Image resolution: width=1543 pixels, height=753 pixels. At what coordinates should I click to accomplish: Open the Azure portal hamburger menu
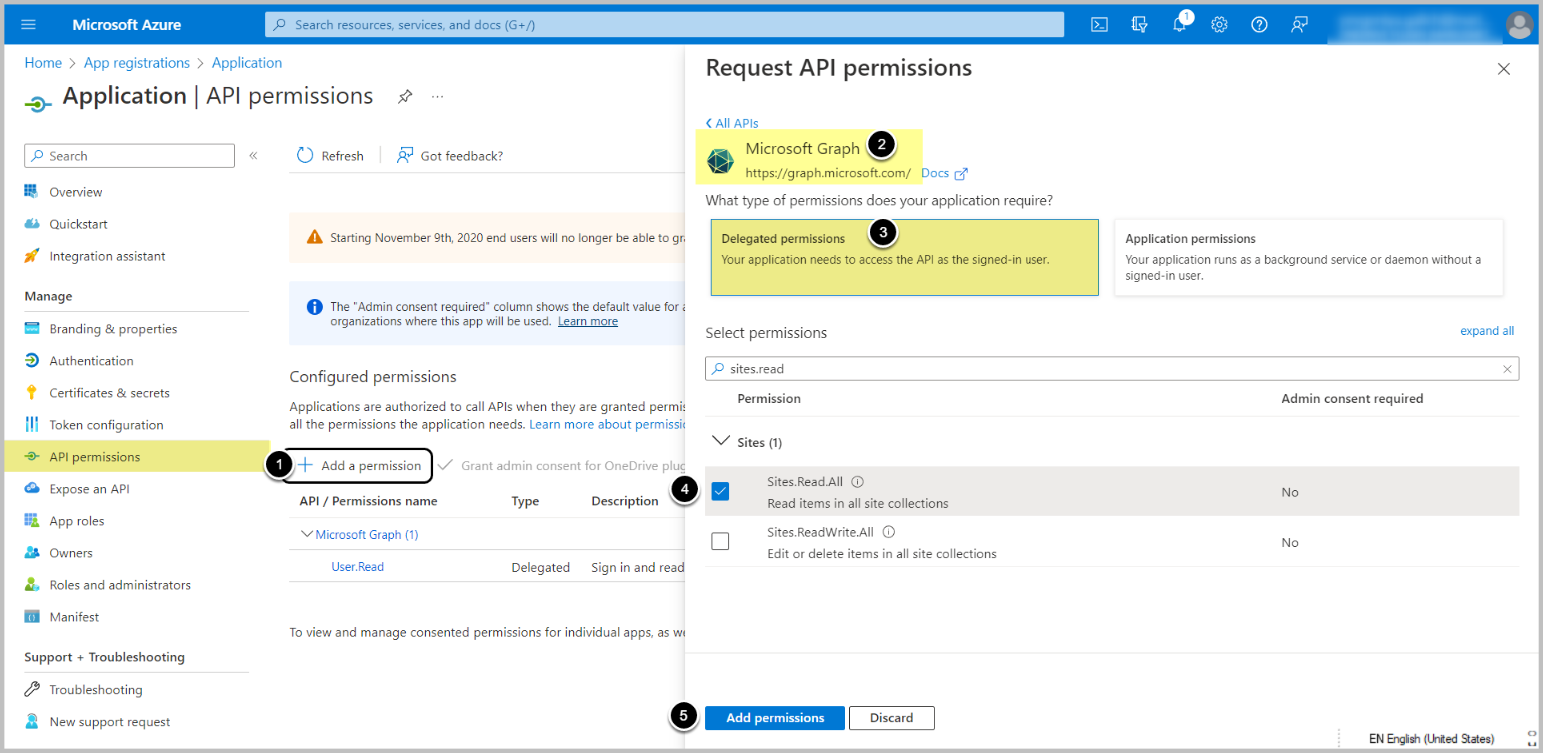click(28, 24)
